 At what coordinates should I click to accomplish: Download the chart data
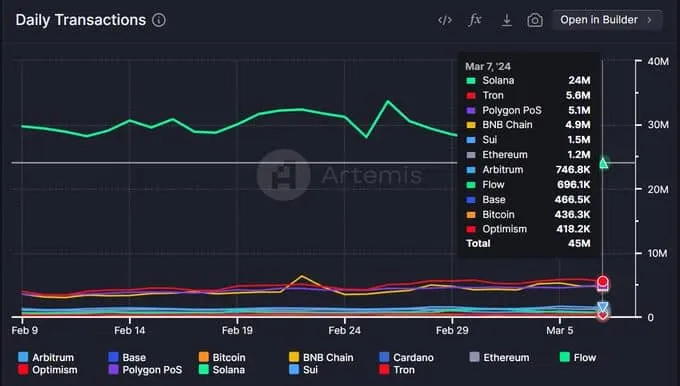(507, 20)
